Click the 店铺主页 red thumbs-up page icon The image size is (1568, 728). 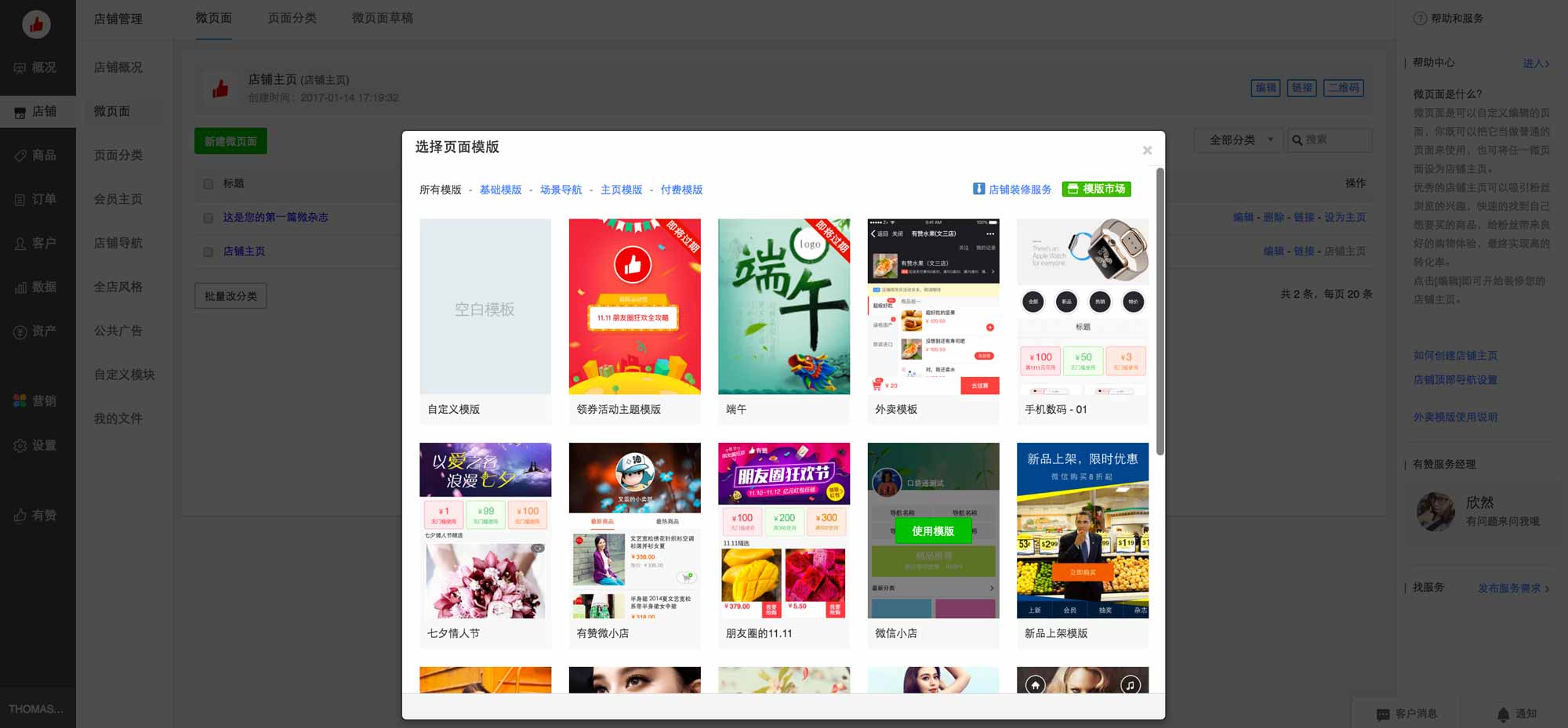[x=220, y=89]
